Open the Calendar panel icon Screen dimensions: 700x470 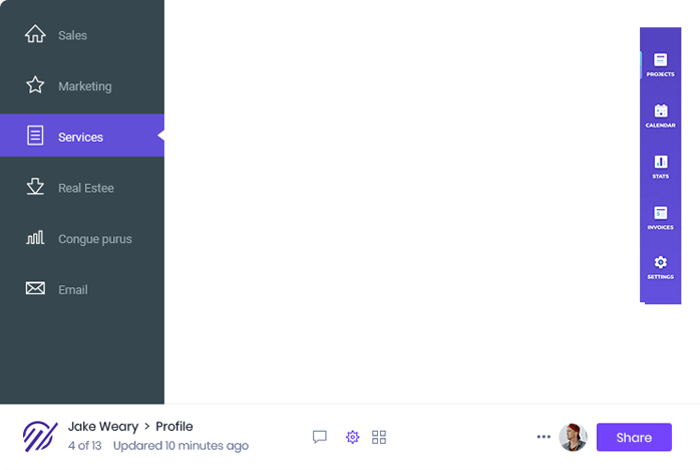pyautogui.click(x=660, y=116)
